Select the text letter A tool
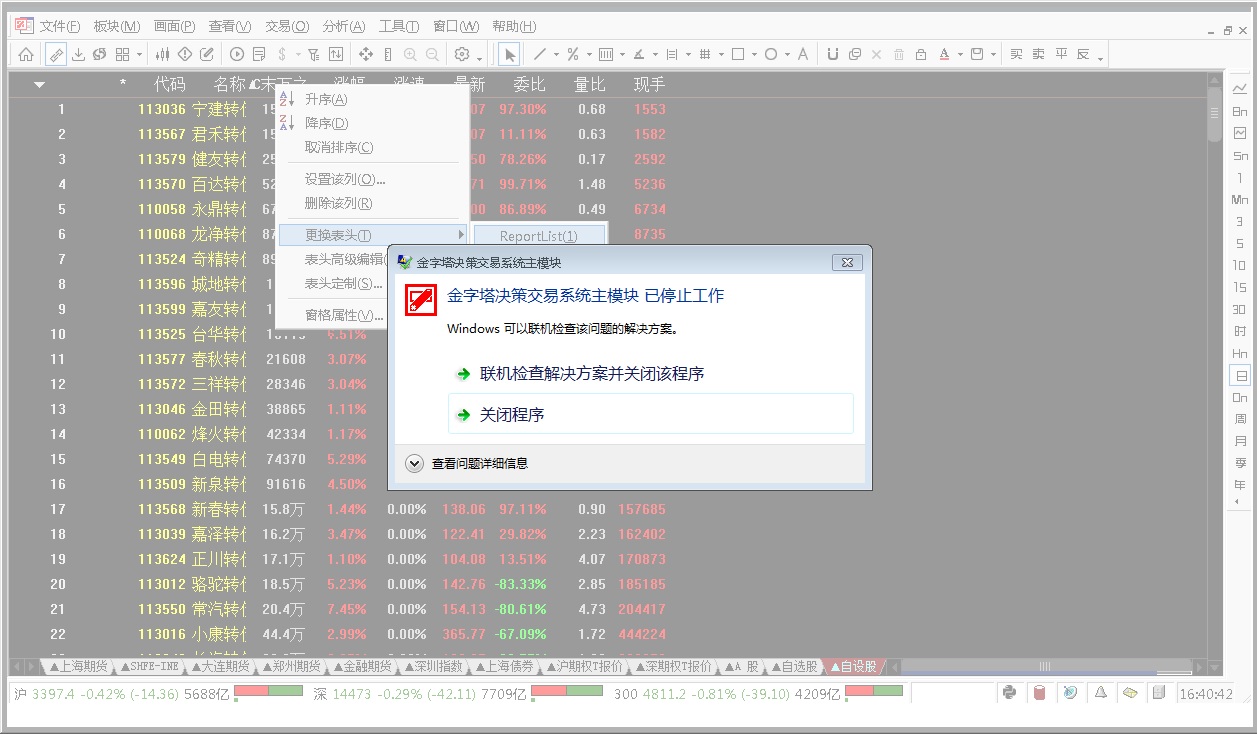Screen dimensions: 1257x734 (x=803, y=54)
